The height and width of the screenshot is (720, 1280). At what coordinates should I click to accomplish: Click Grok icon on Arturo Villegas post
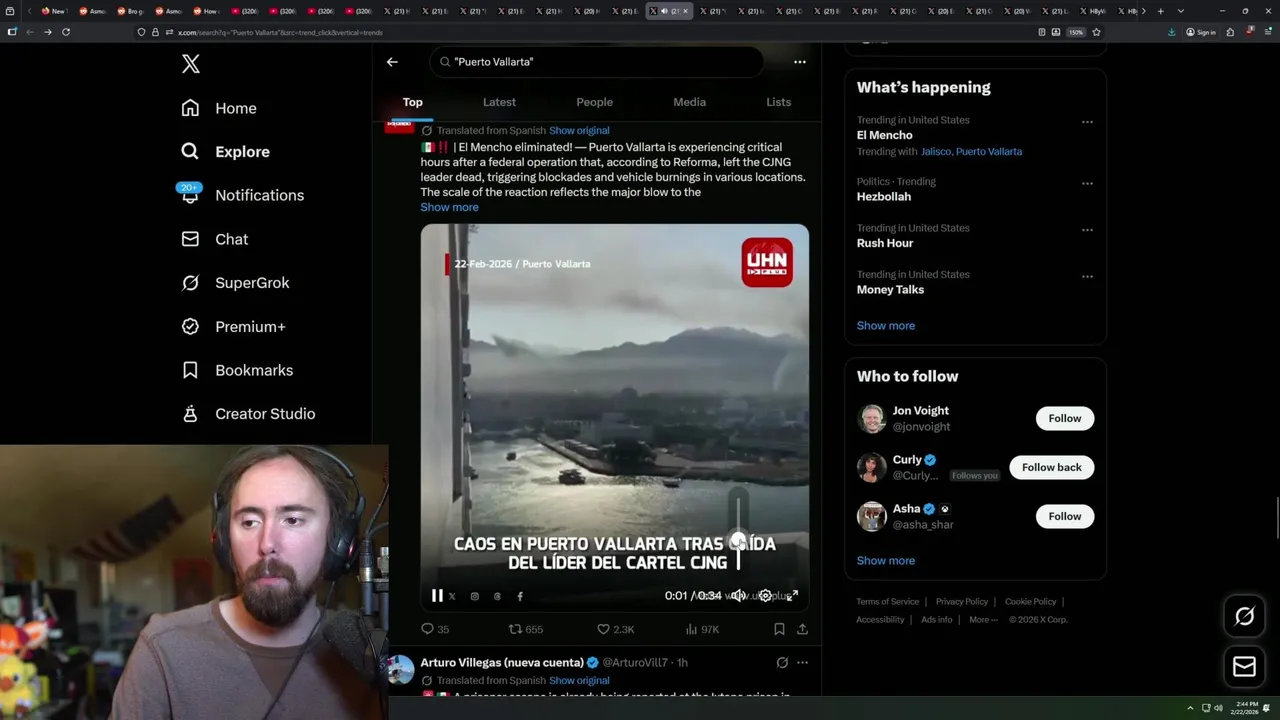(782, 662)
